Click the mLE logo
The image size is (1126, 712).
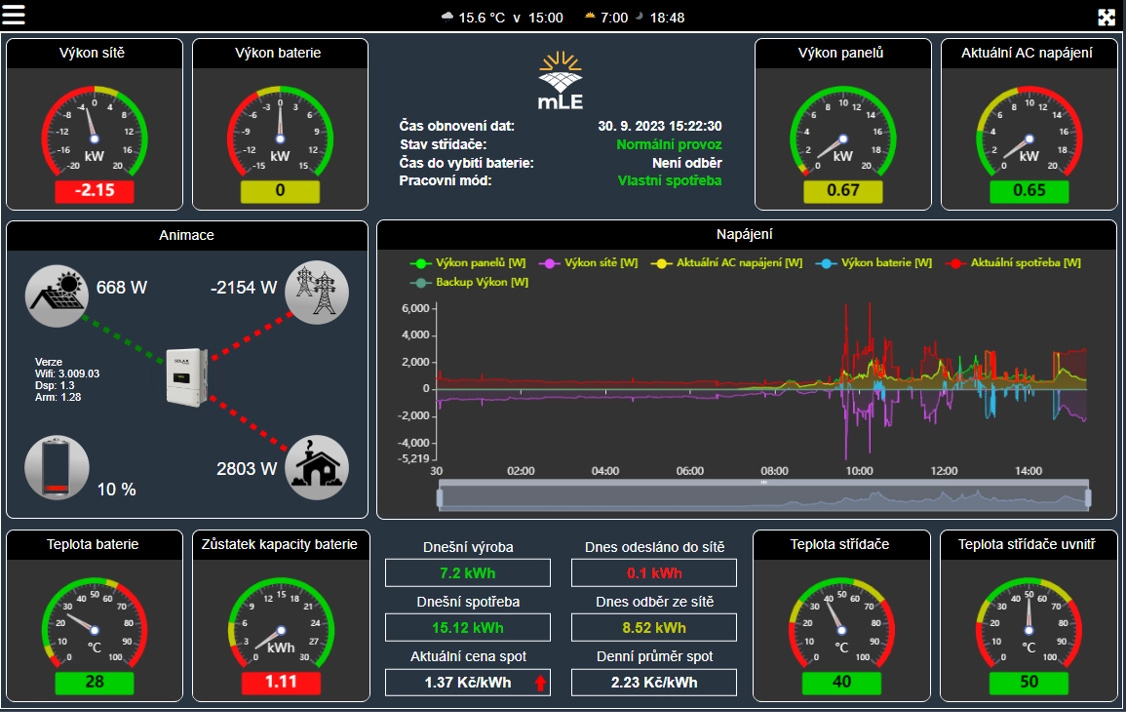click(x=560, y=80)
